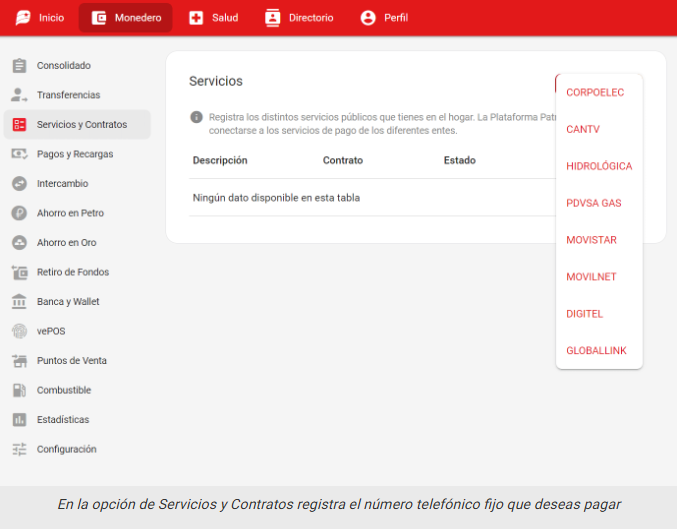
Task: Click the Consolidado clipboard icon
Action: pos(19,66)
